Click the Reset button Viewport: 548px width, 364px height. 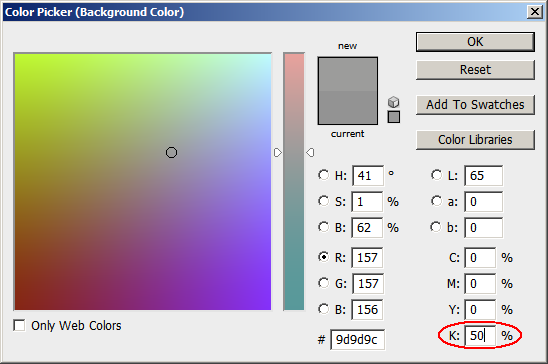tap(475, 70)
